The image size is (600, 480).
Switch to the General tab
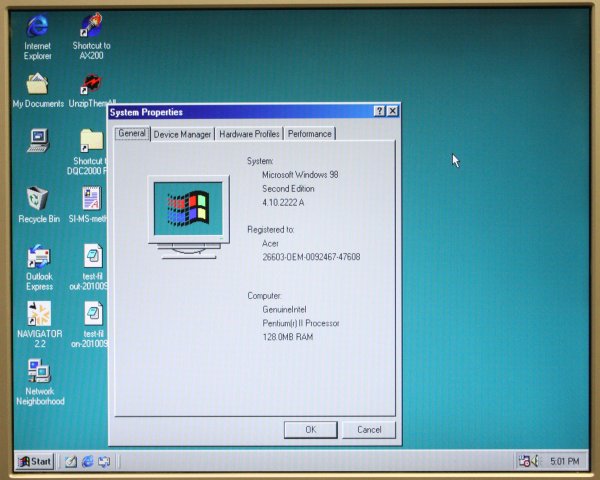pyautogui.click(x=132, y=133)
